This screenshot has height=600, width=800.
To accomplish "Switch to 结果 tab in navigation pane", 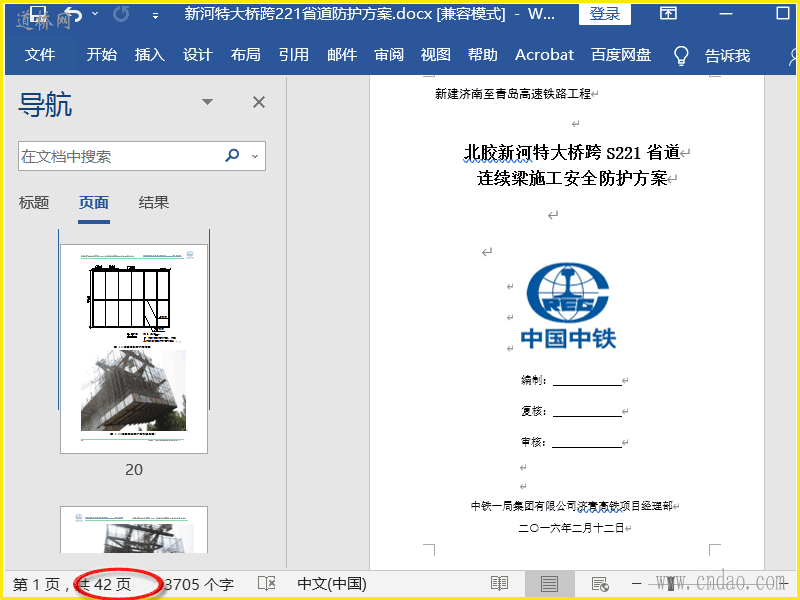I will click(154, 203).
